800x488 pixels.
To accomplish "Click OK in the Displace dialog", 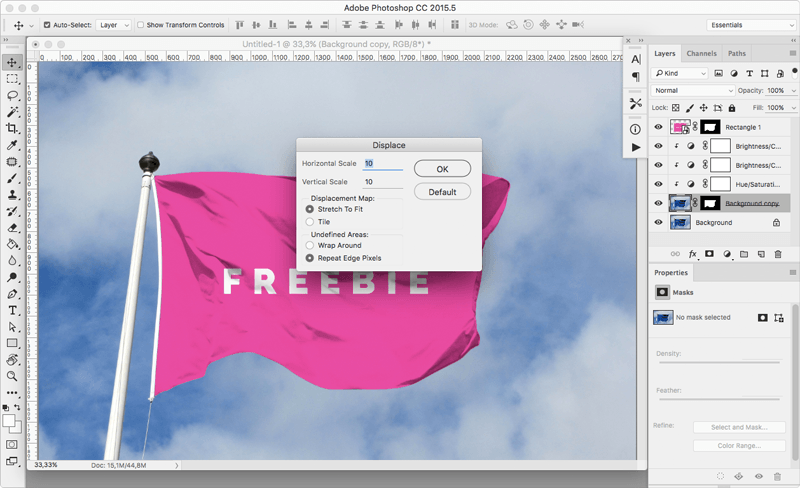I will point(442,169).
